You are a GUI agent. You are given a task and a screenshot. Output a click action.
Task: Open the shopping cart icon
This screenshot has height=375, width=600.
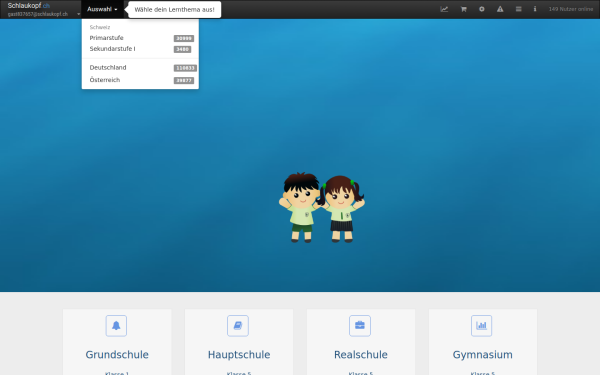(463, 9)
